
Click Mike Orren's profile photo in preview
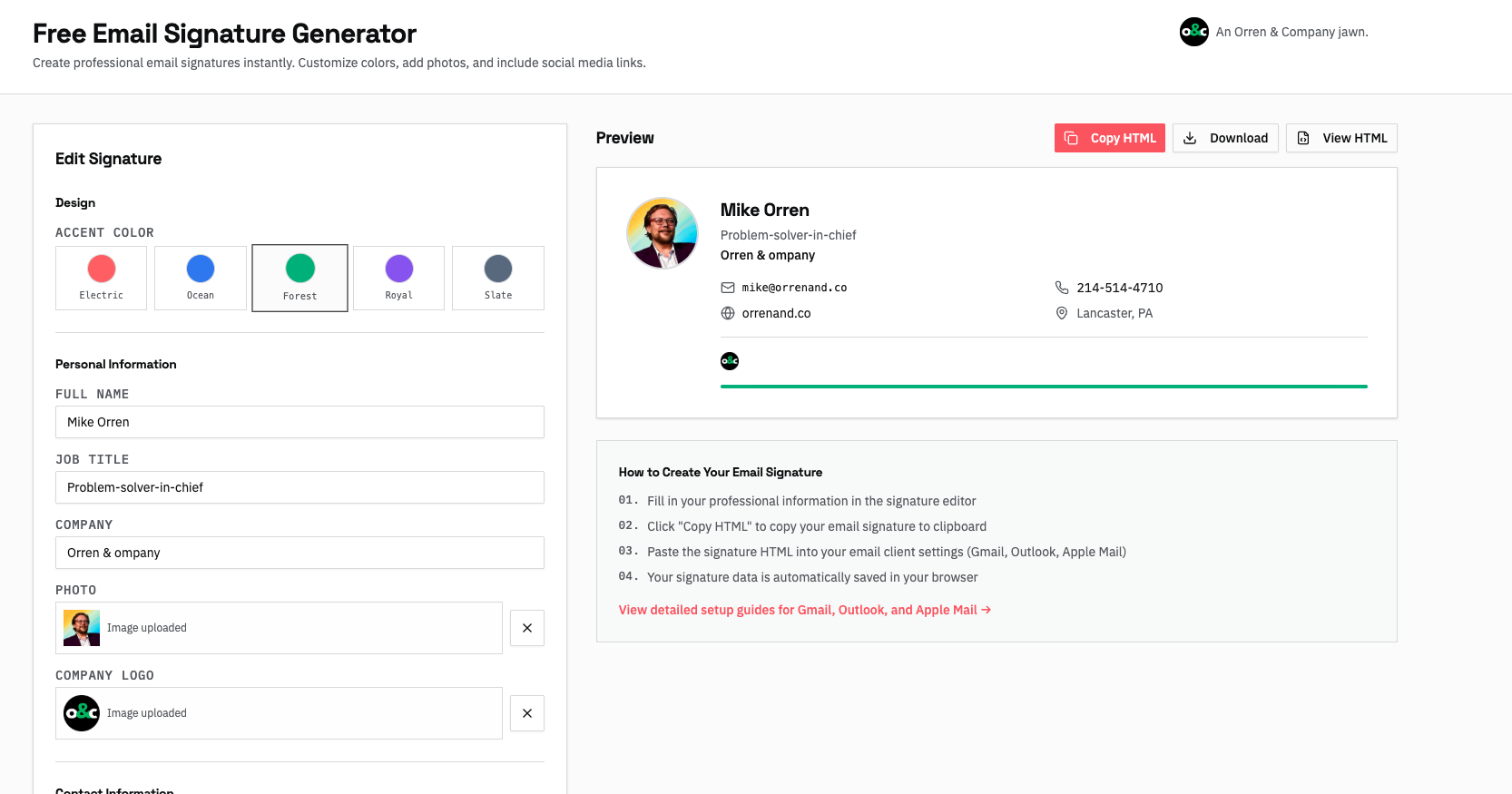click(663, 233)
